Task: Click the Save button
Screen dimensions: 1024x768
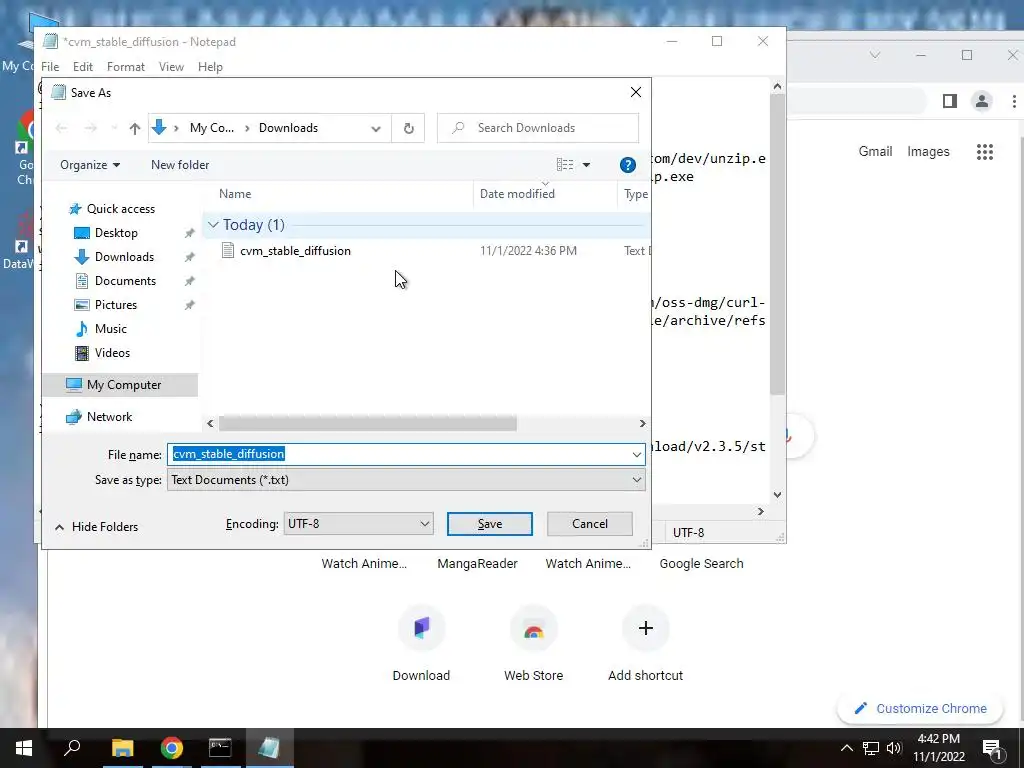Action: 490,524
